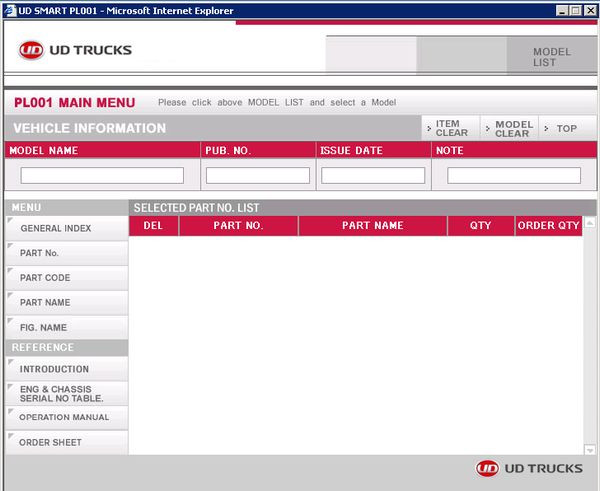600x491 pixels.
Task: Click inside the NOTE field
Action: 514,175
